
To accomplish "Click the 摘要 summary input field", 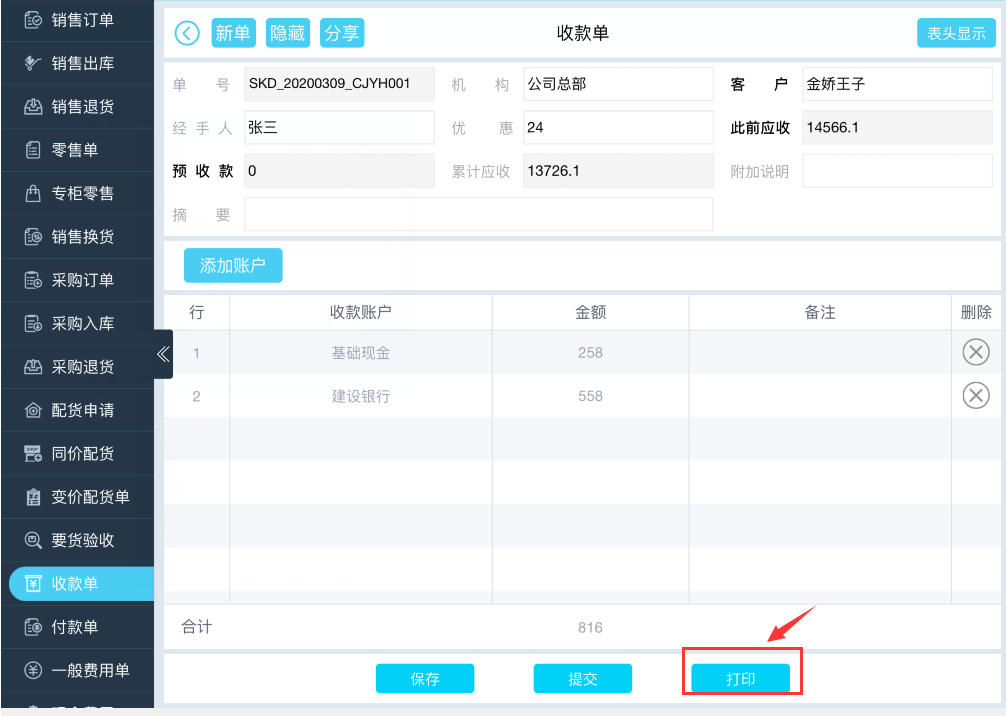I will coord(478,214).
